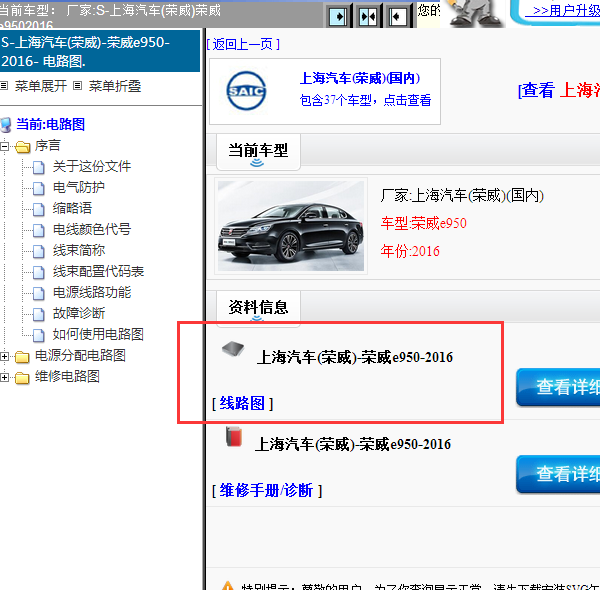Click 查看详细 button for 线路图 entry
Screen dimensions: 600x590
[558, 387]
